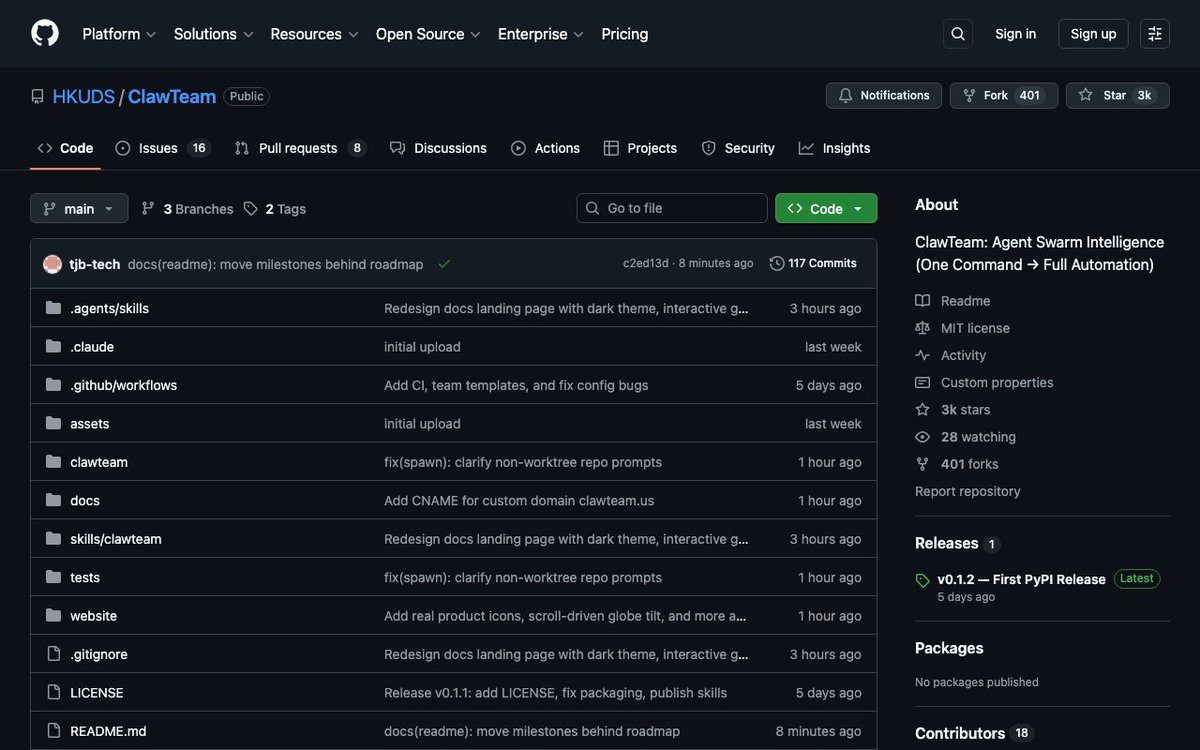Image resolution: width=1200 pixels, height=750 pixels.
Task: Switch to the Pull requests tab
Action: (x=300, y=148)
